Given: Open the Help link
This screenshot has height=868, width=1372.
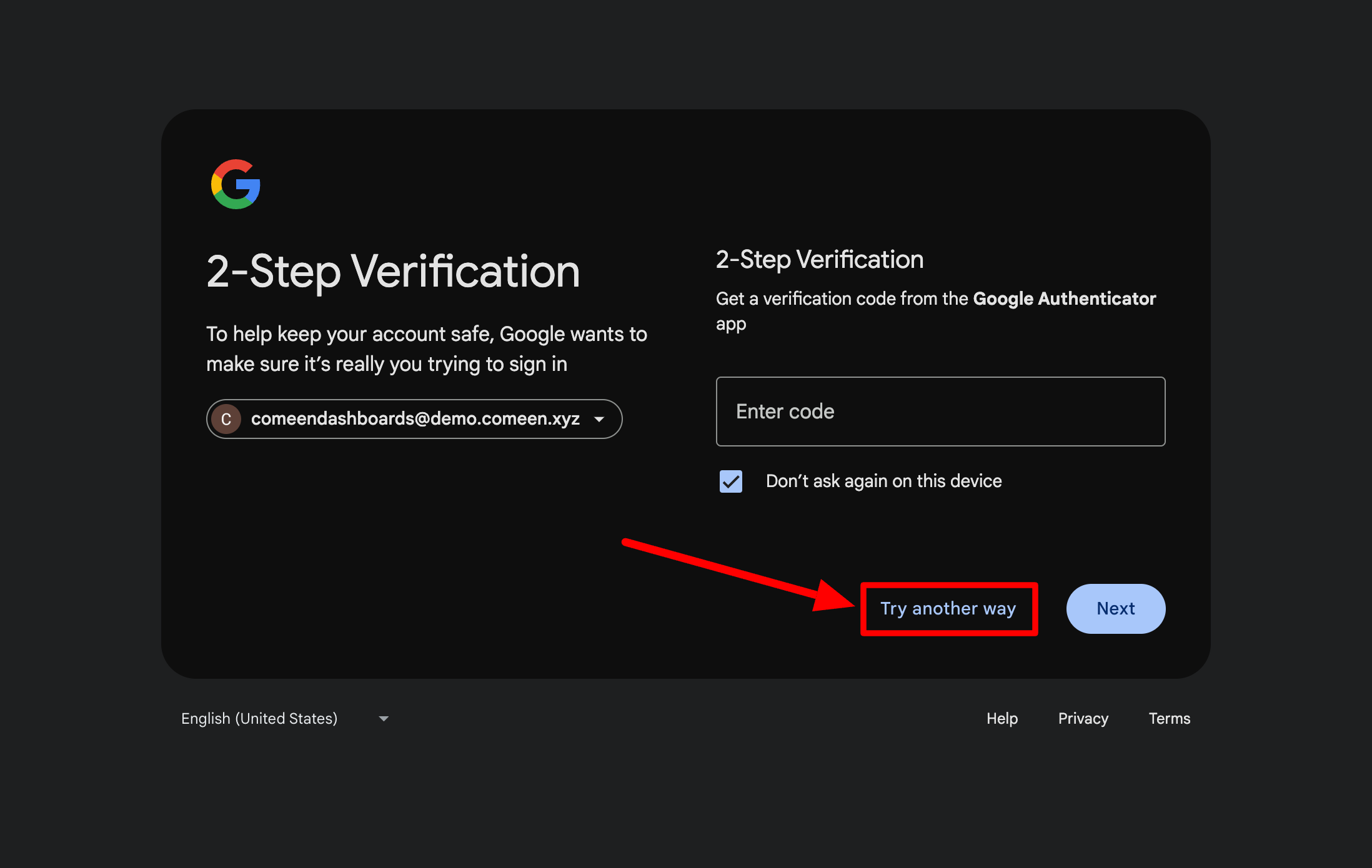Looking at the screenshot, I should [1002, 719].
